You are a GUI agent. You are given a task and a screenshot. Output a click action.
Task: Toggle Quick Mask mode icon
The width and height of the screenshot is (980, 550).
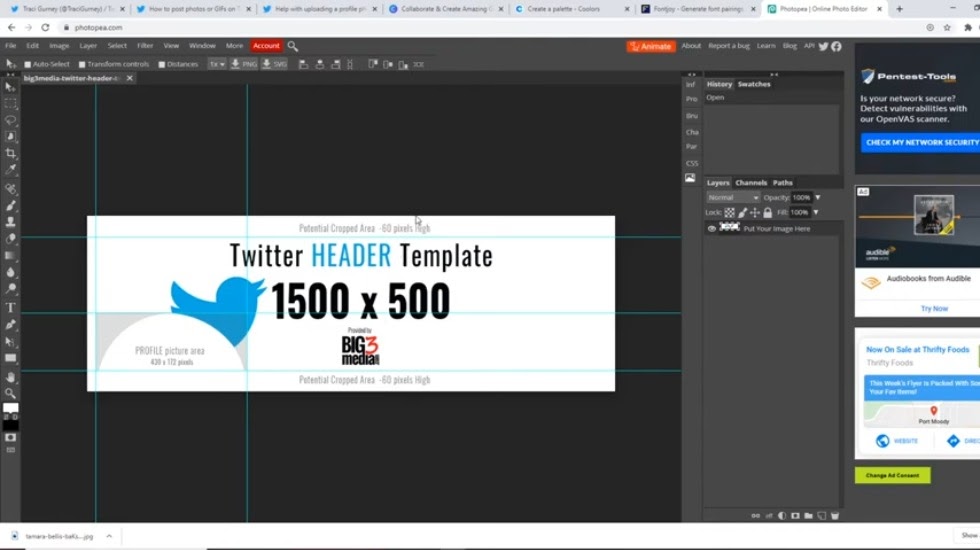(x=10, y=438)
